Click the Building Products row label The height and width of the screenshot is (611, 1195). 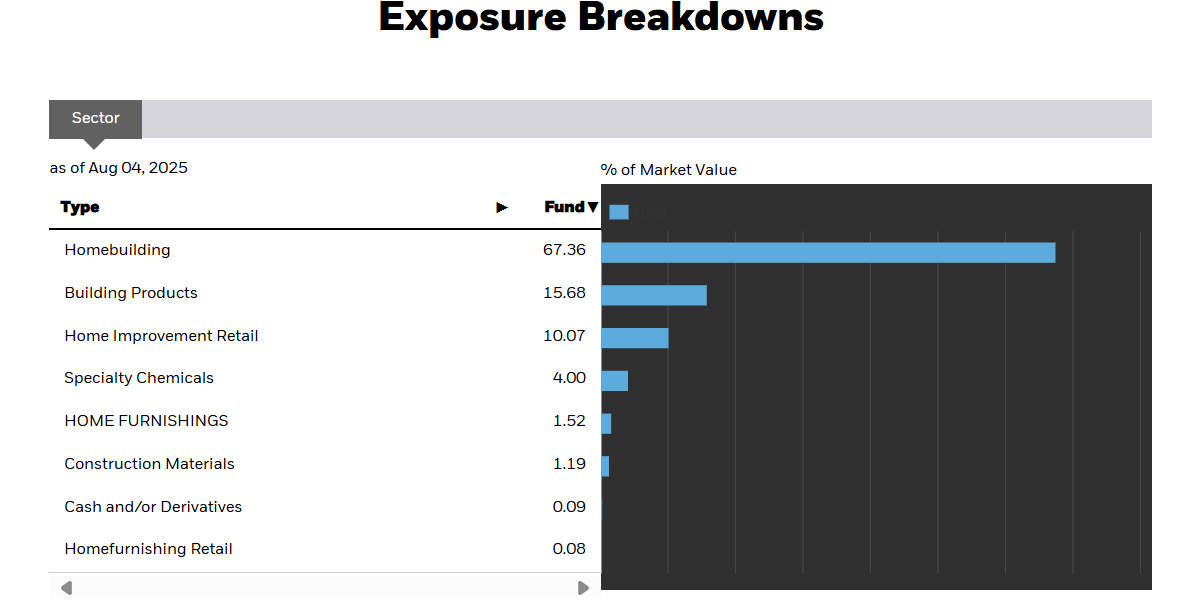pyautogui.click(x=131, y=293)
